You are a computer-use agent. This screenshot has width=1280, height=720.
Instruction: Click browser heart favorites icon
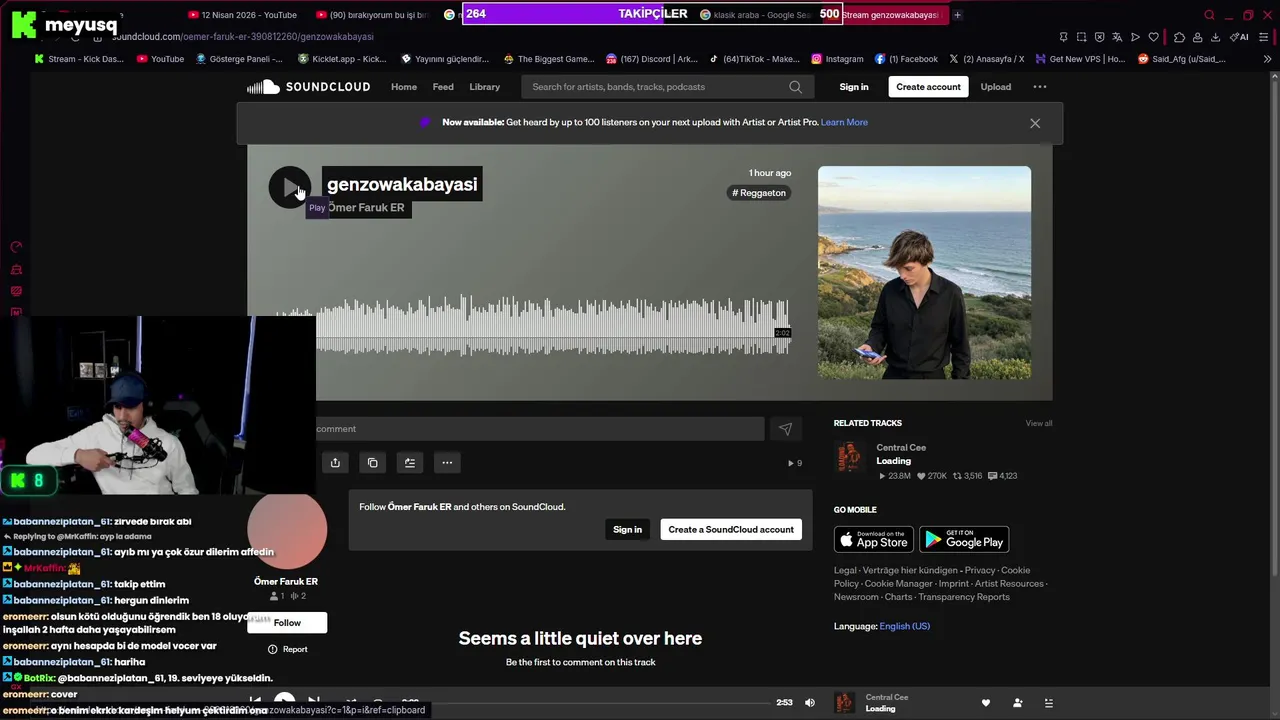(x=1153, y=37)
